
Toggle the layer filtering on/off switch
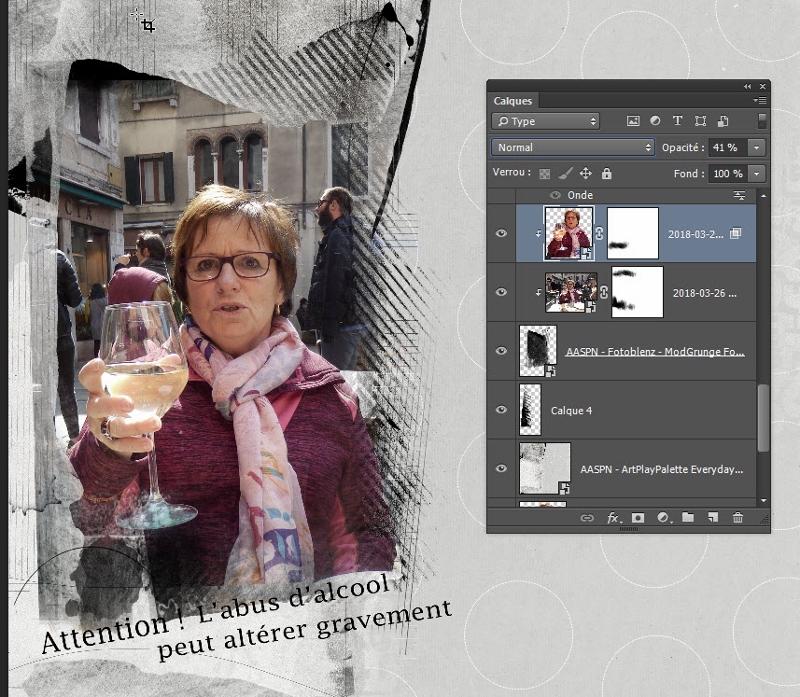[x=762, y=120]
